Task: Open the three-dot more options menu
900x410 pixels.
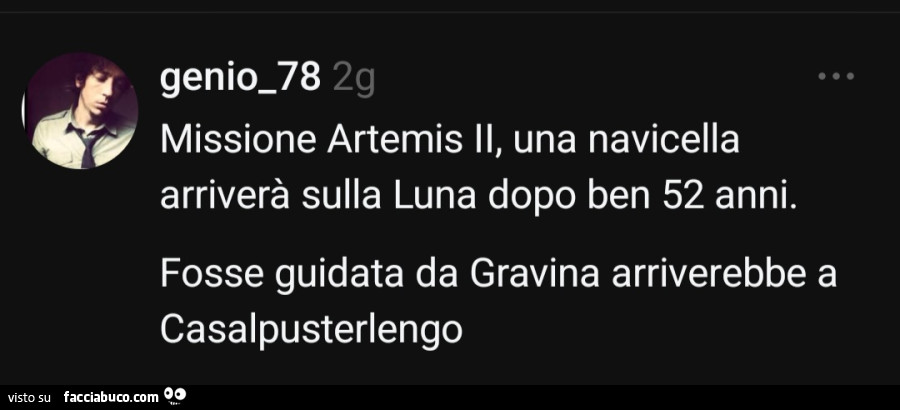Action: [836, 76]
